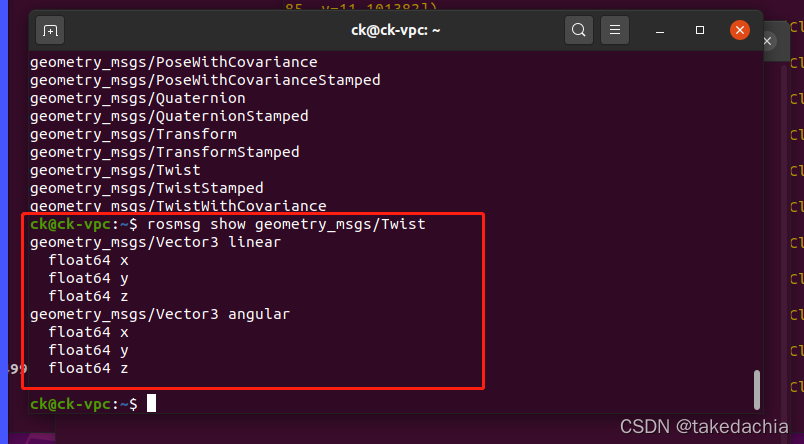Click the geometry_msgs/PoseWithCovarianceStamped line

[205, 80]
